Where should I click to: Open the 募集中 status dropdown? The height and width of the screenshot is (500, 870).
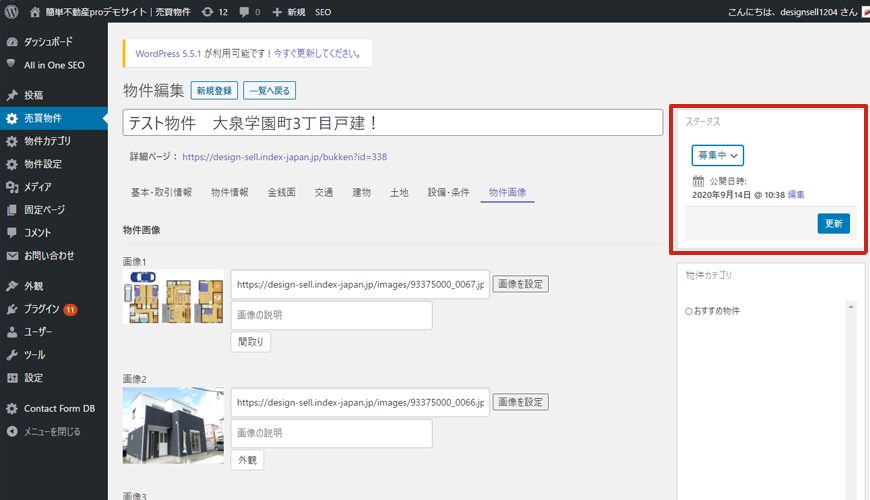pyautogui.click(x=717, y=155)
